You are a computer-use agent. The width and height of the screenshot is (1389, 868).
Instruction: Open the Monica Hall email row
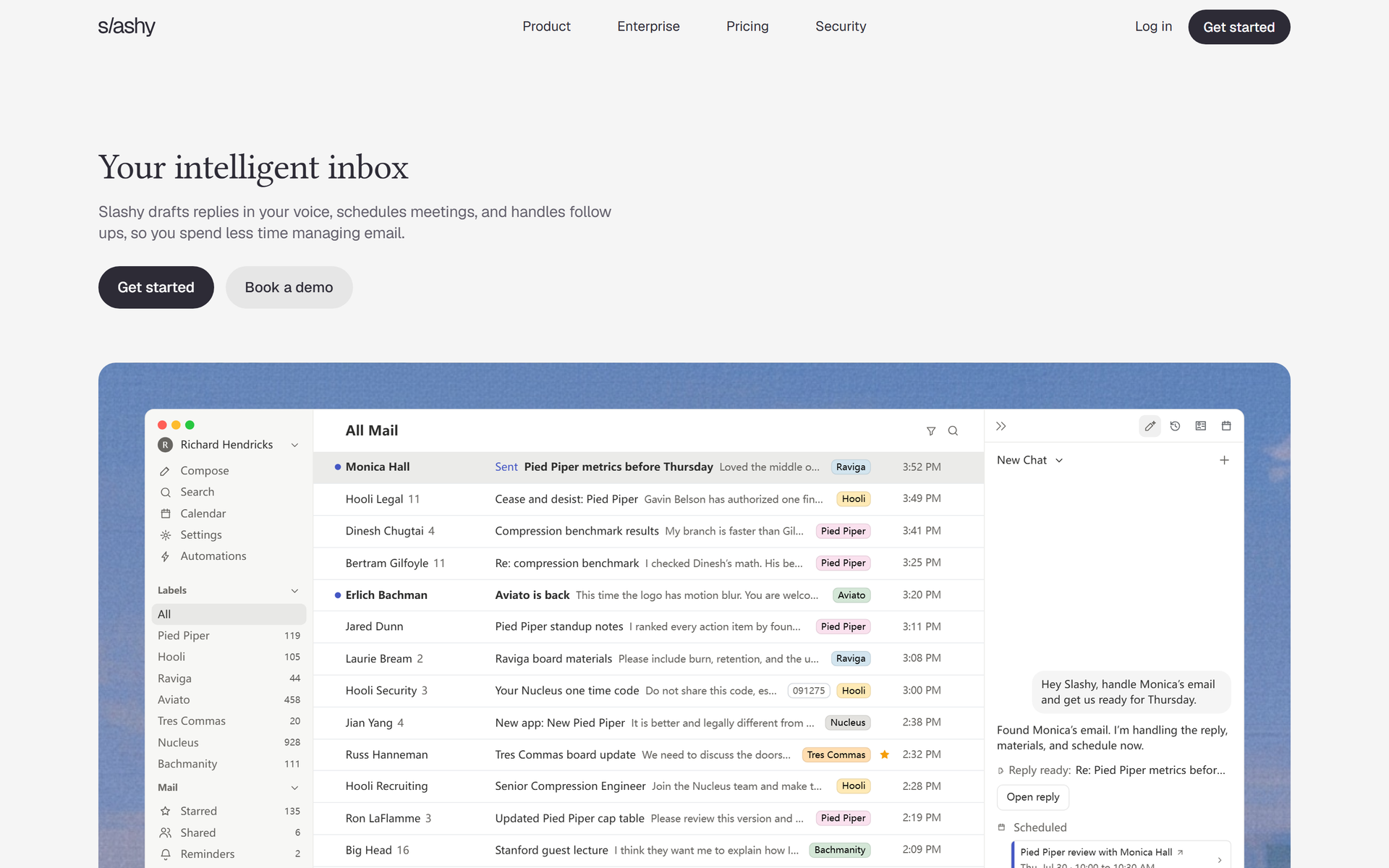[648, 467]
